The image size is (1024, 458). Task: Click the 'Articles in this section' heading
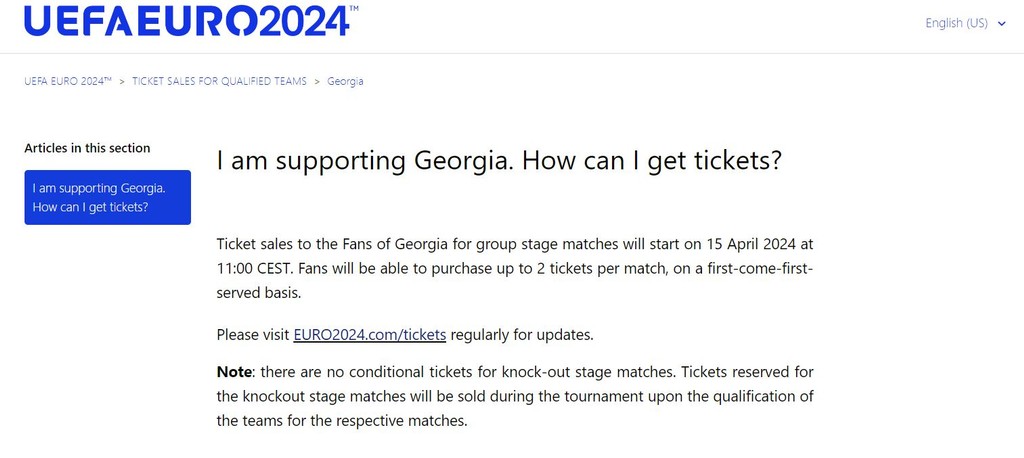point(88,148)
